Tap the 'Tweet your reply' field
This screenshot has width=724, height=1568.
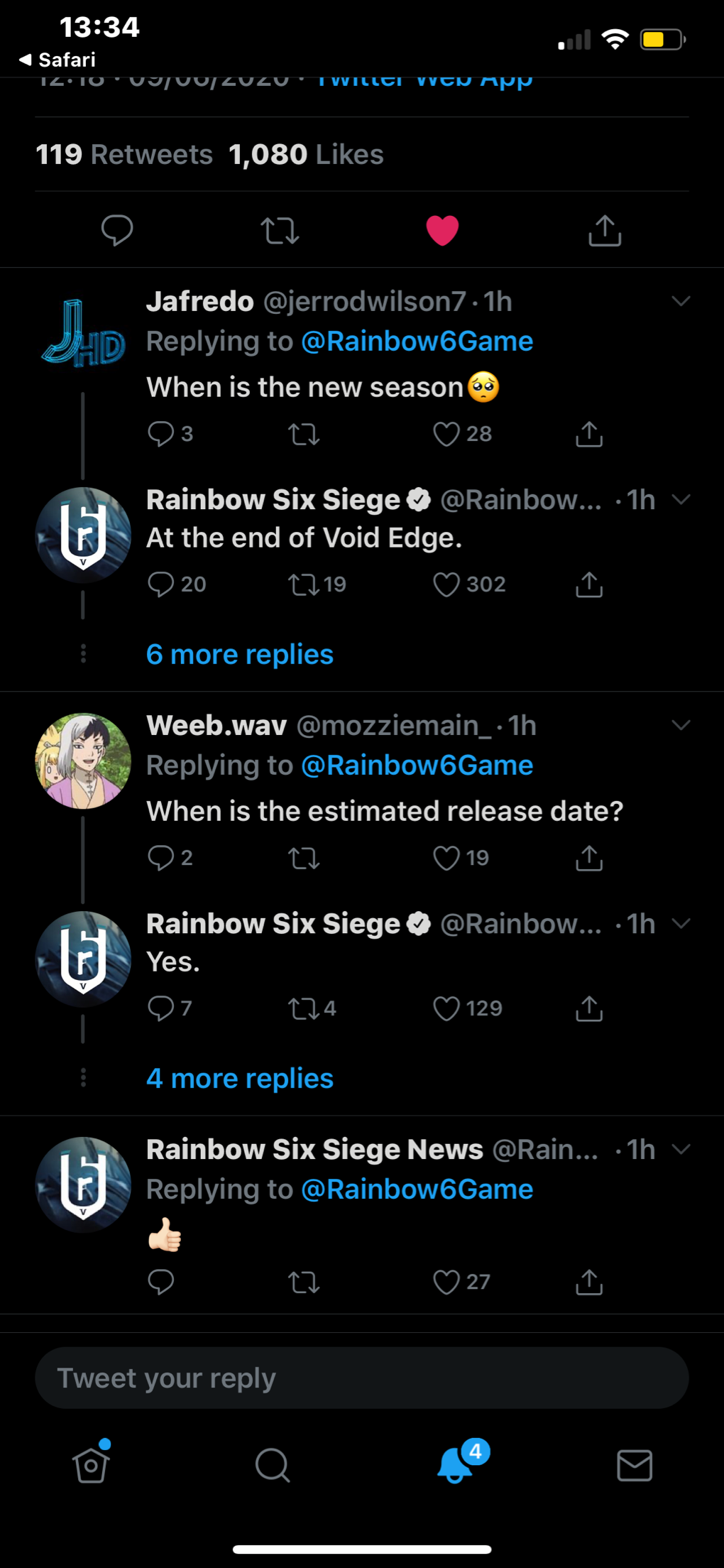(362, 1378)
